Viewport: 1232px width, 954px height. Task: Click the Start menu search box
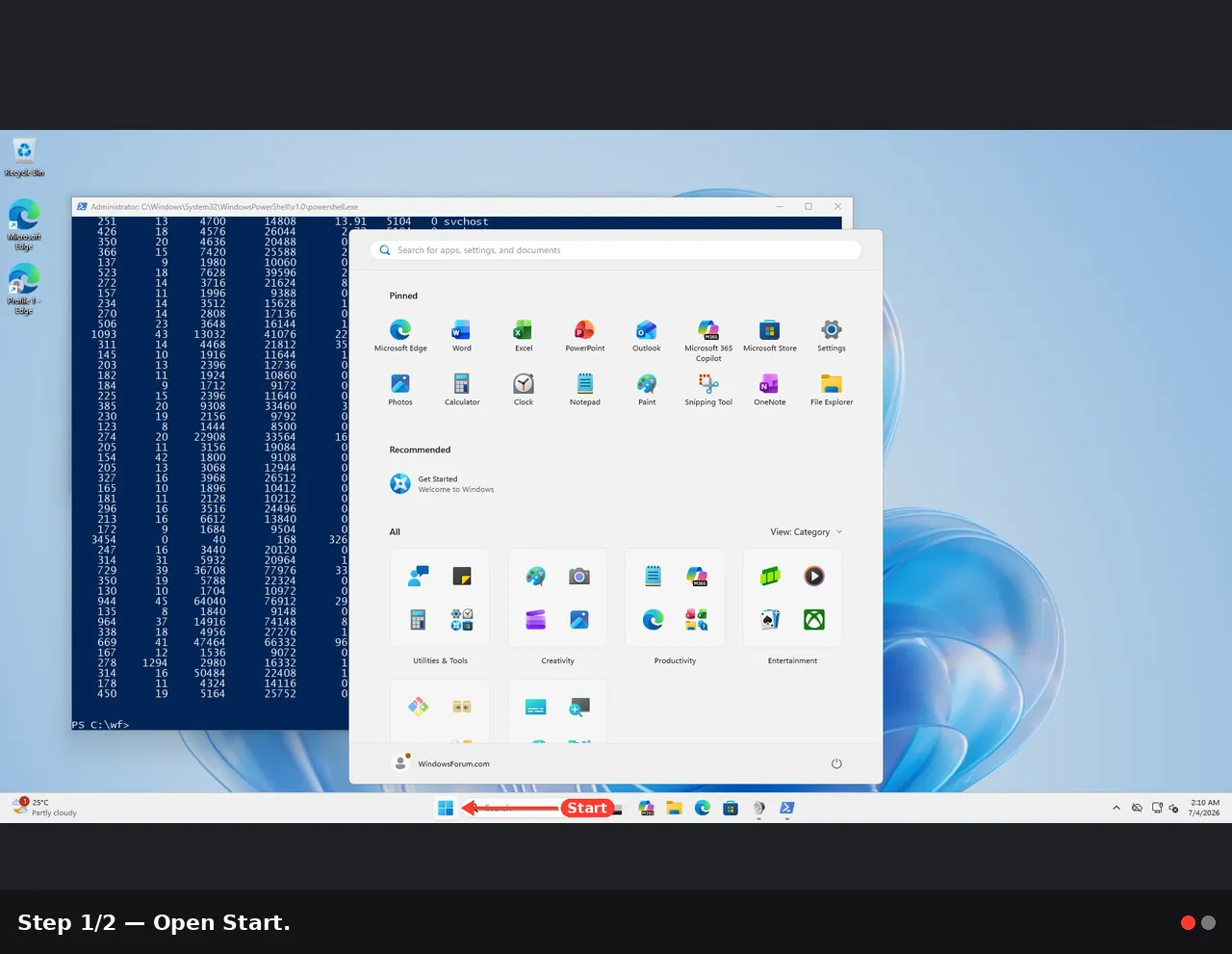[x=616, y=250]
